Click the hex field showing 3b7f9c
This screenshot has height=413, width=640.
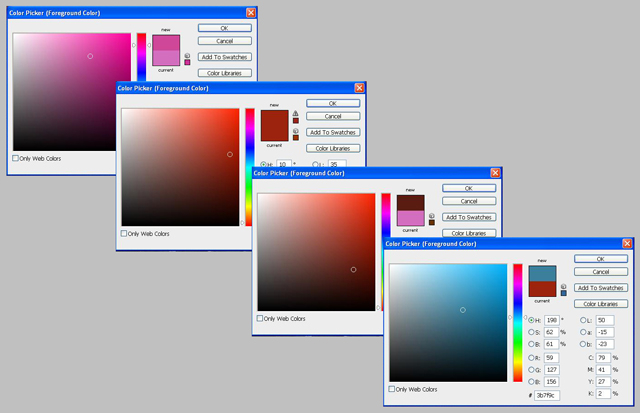point(547,395)
